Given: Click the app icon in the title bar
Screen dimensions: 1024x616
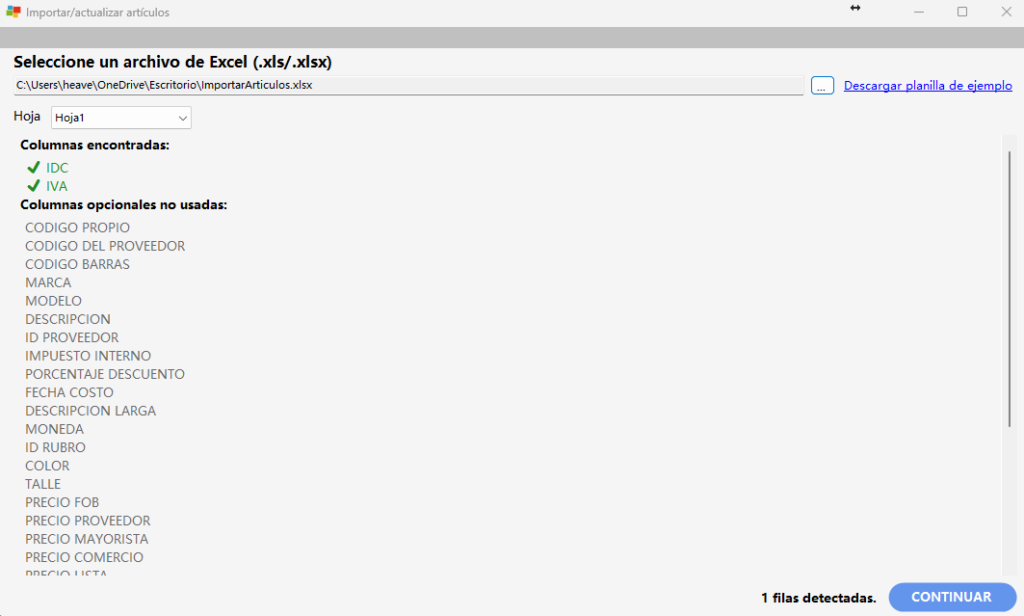Looking at the screenshot, I should pyautogui.click(x=13, y=12).
